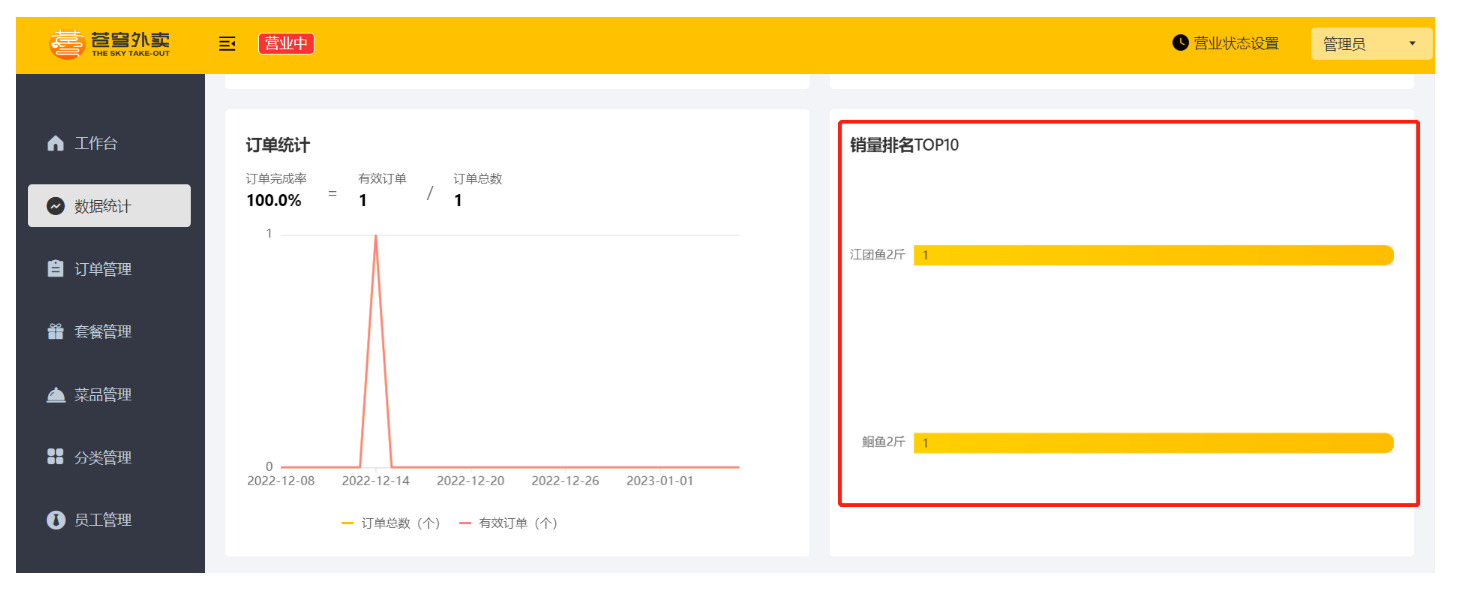Click the 鮰鱼2斤 label
This screenshot has width=1473, height=591.
[x=883, y=442]
